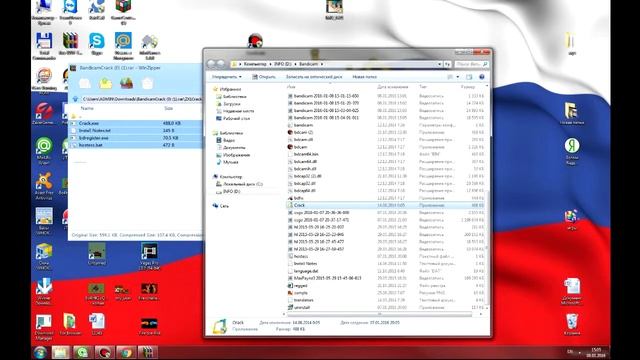Go forward in the Explorer window
Image resolution: width=640 pixels, height=360 pixels.
pos(220,64)
